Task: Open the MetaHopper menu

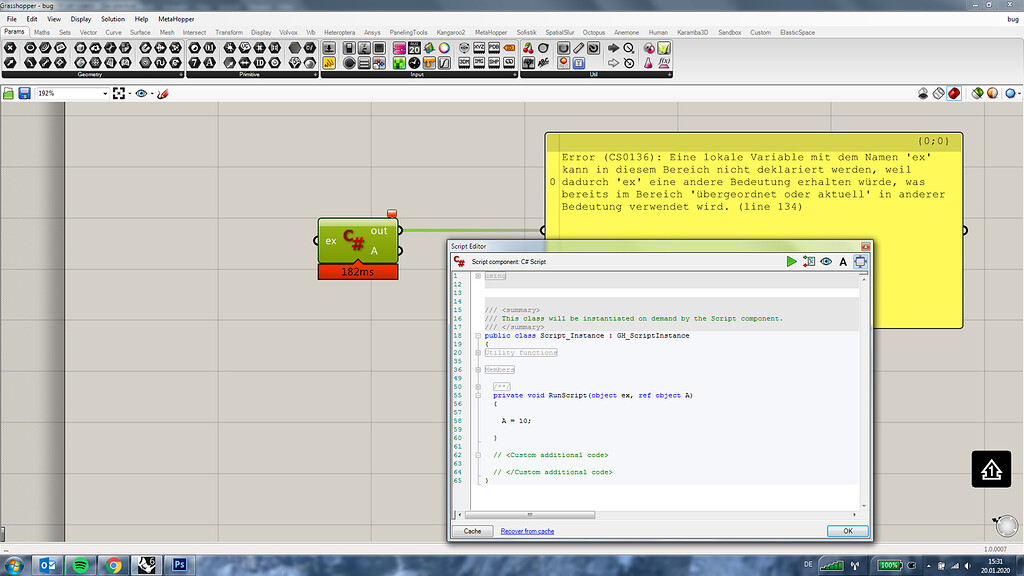Action: 176,18
